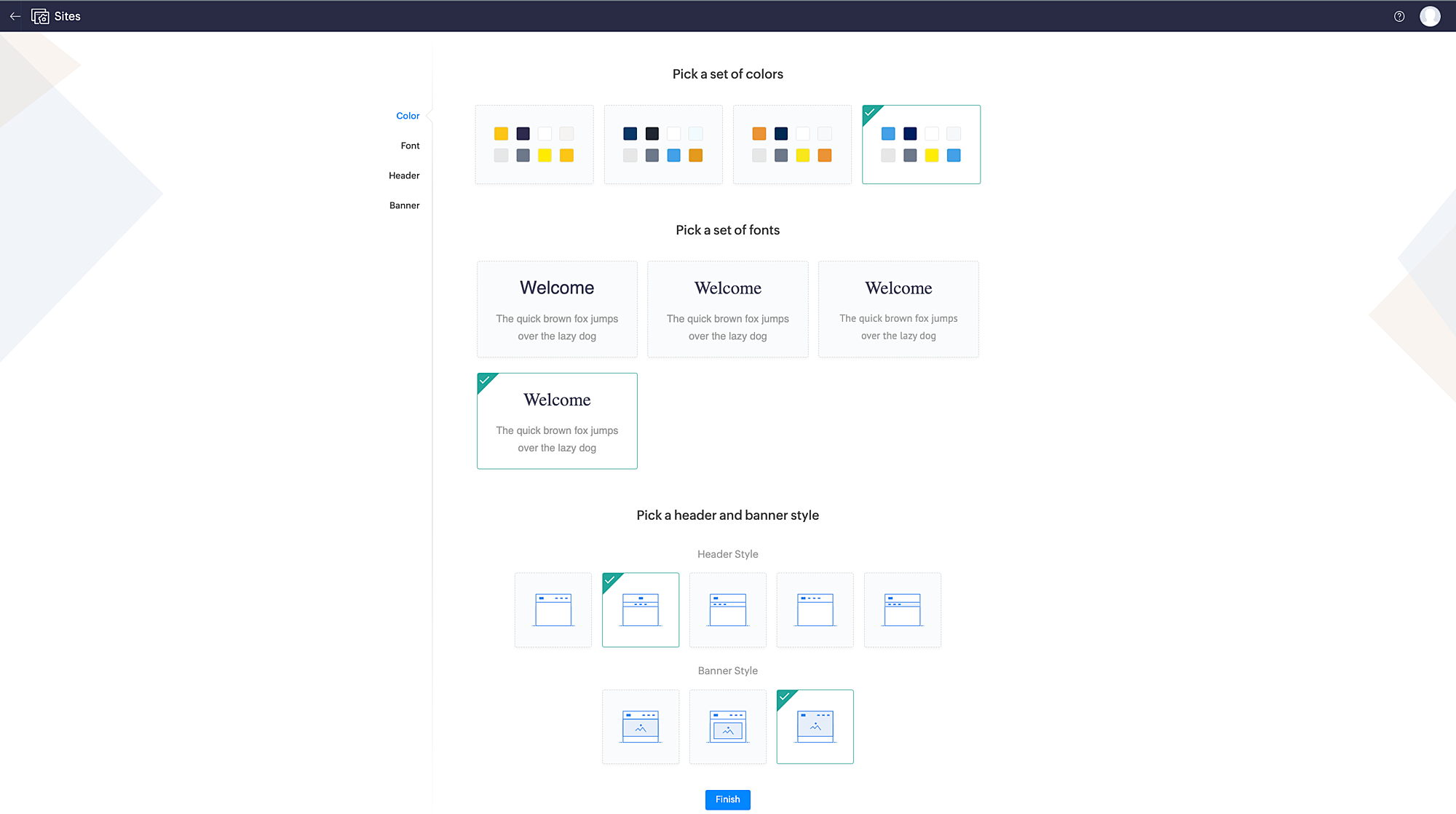The height and width of the screenshot is (814, 1456).
Task: Click the checked second header style
Action: point(641,610)
